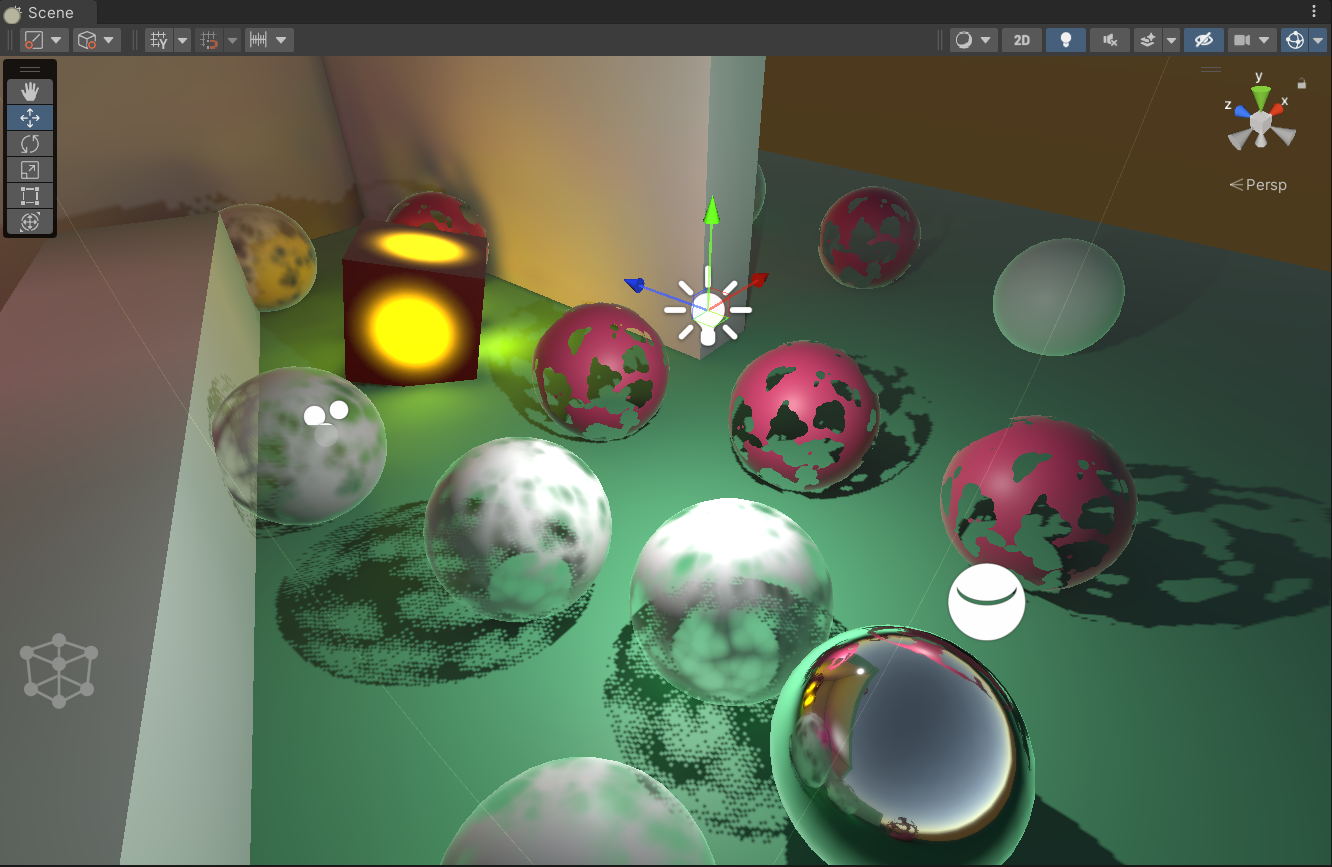Click the scene camera settings icon
The height and width of the screenshot is (867, 1332).
(x=1242, y=40)
